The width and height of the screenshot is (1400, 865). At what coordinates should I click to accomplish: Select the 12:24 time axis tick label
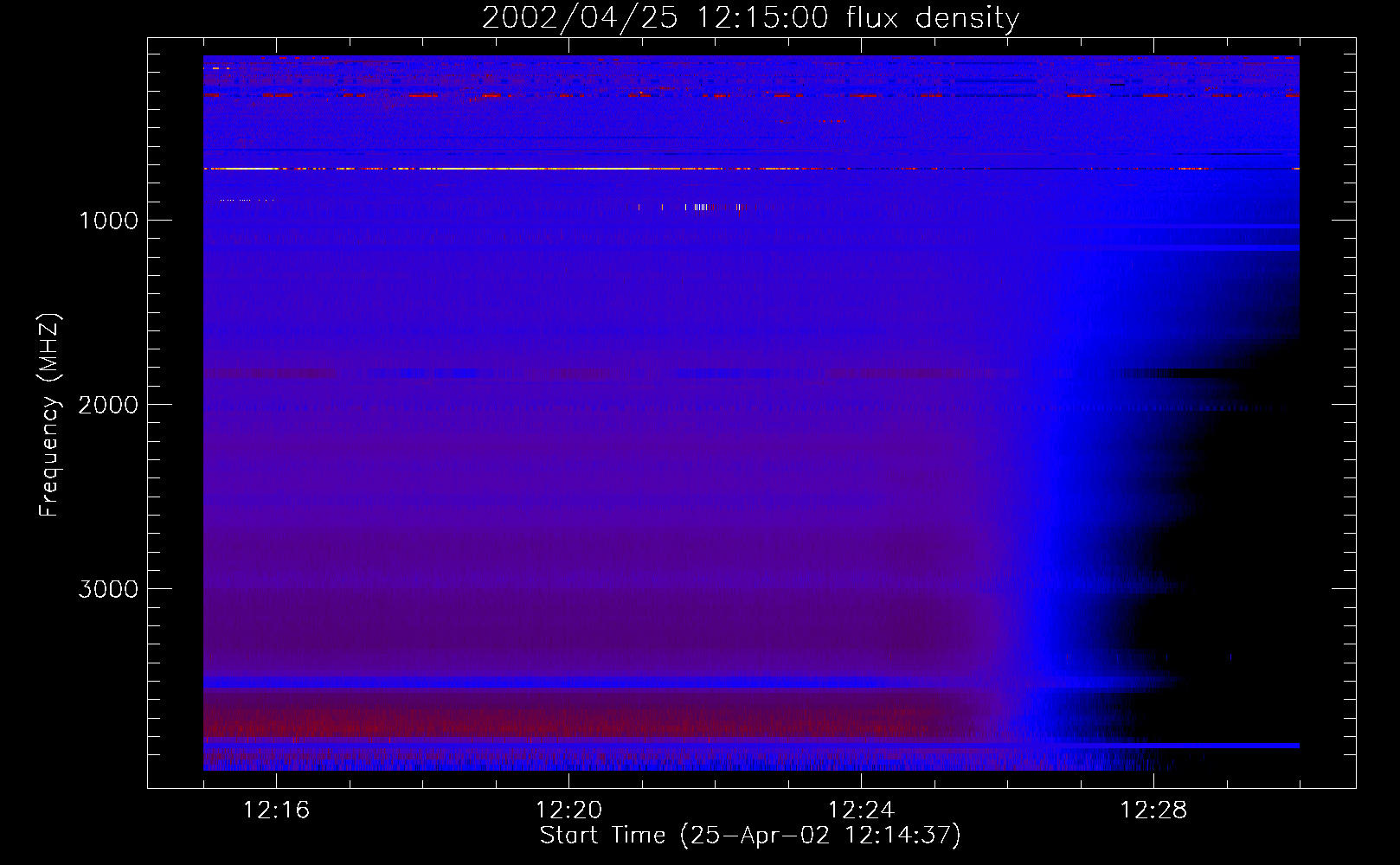(862, 811)
